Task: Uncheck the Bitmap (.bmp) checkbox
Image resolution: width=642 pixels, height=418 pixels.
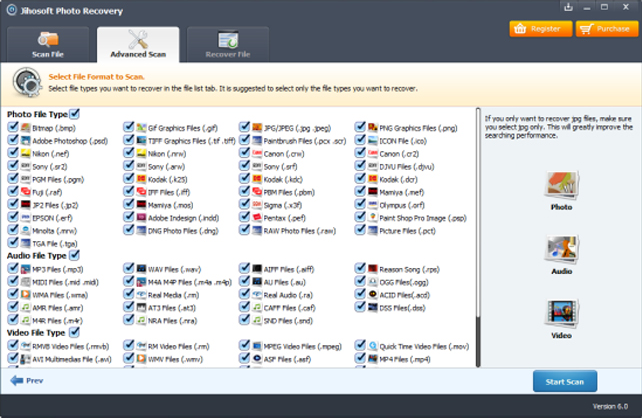Action: (x=12, y=128)
